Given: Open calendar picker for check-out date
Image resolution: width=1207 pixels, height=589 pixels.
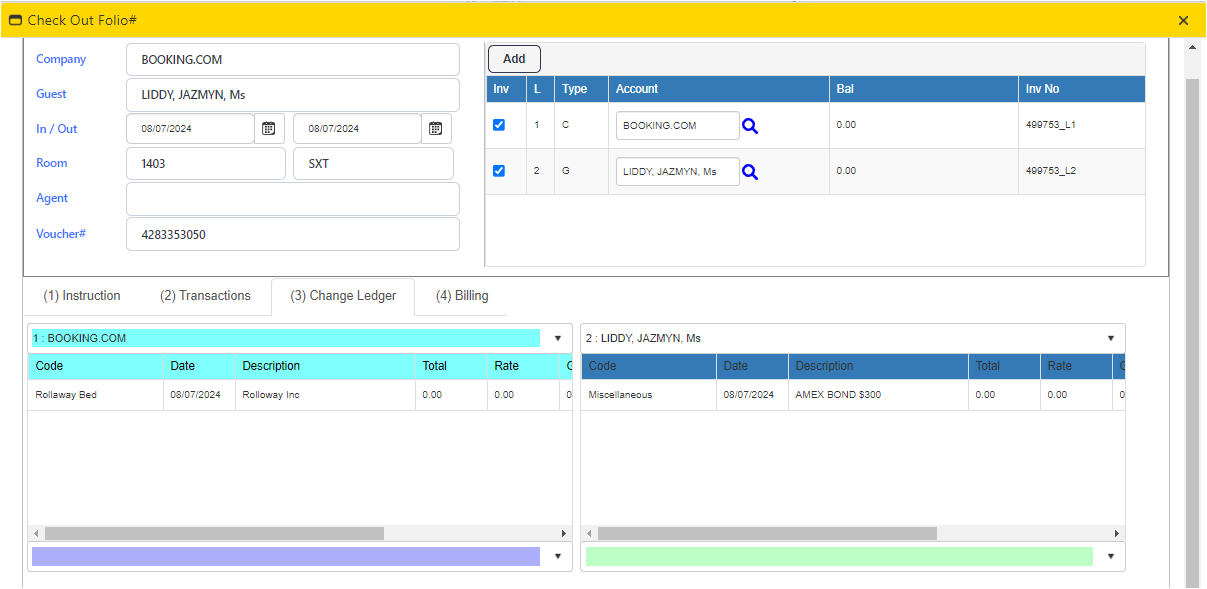Looking at the screenshot, I should (436, 129).
